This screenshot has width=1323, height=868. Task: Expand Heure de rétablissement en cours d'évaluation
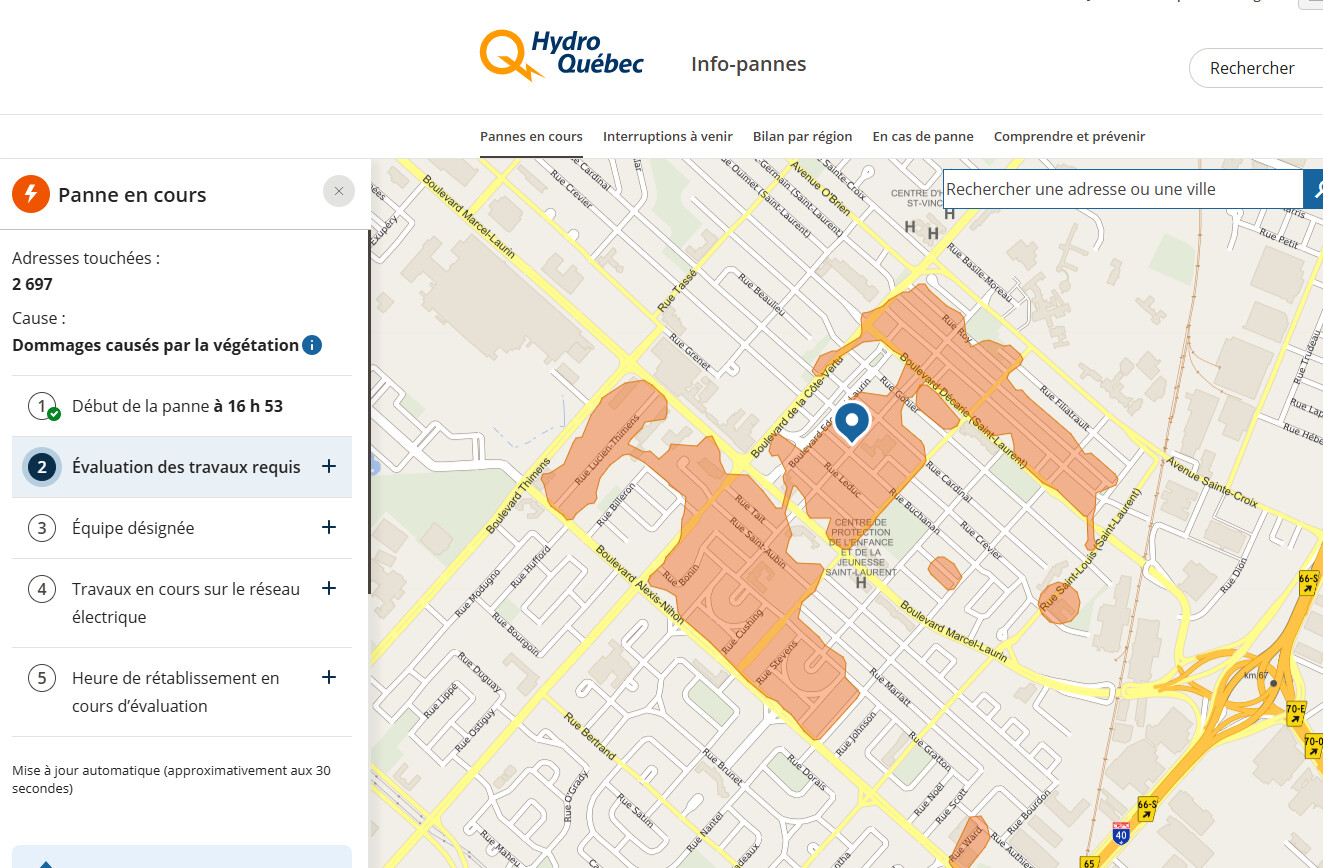328,677
